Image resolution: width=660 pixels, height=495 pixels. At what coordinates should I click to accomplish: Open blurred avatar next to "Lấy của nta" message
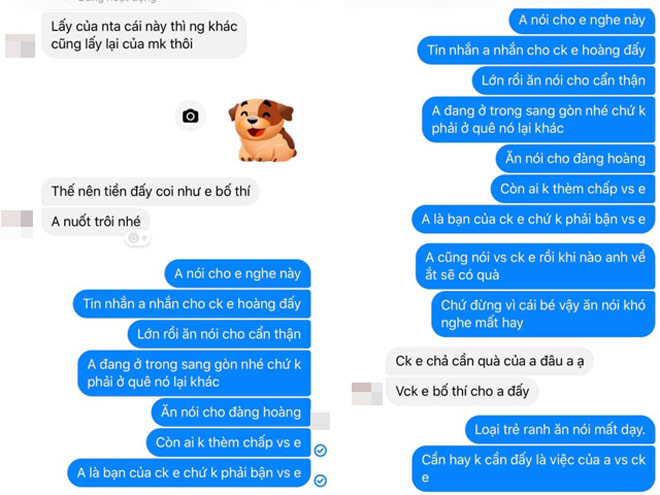[x=20, y=46]
